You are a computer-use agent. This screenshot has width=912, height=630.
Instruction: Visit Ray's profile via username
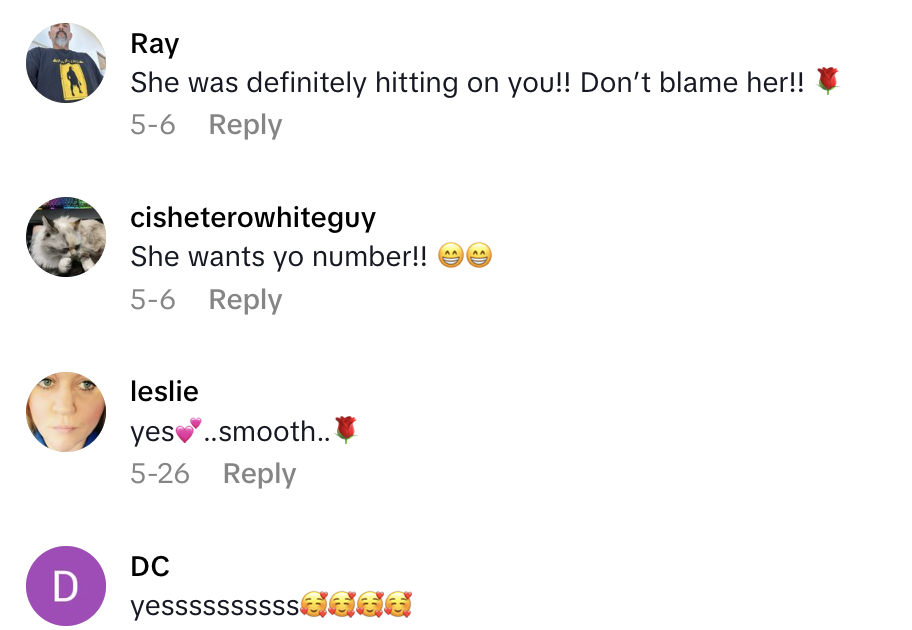[155, 44]
